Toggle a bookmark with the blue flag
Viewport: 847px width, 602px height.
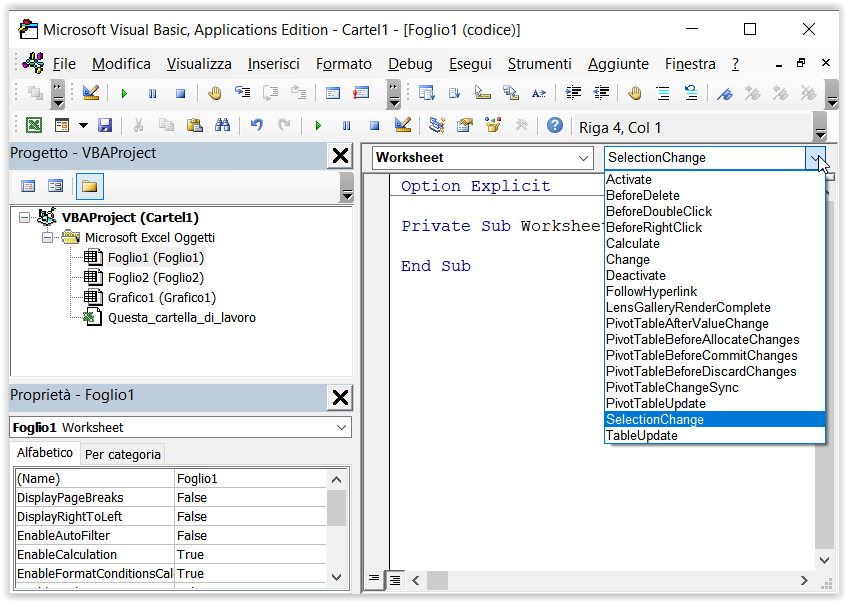725,93
